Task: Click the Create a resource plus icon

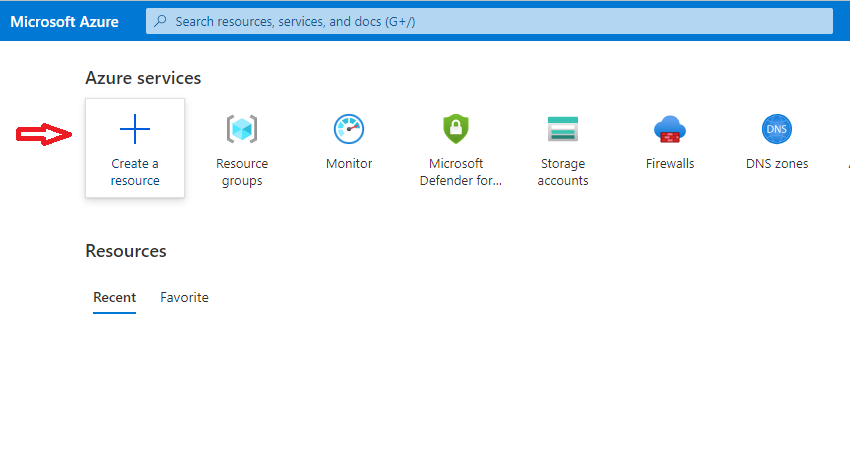Action: [x=134, y=129]
